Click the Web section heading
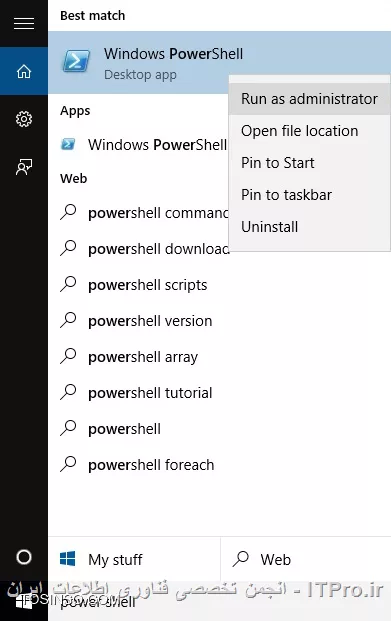This screenshot has width=391, height=621. (74, 178)
